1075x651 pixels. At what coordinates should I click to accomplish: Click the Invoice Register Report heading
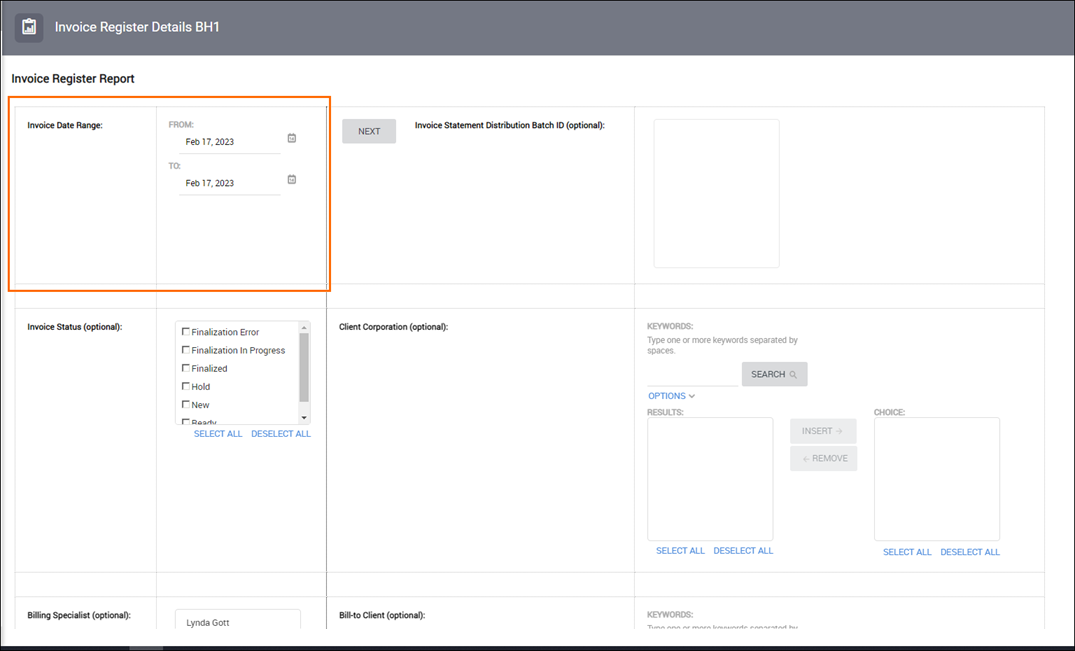point(73,79)
